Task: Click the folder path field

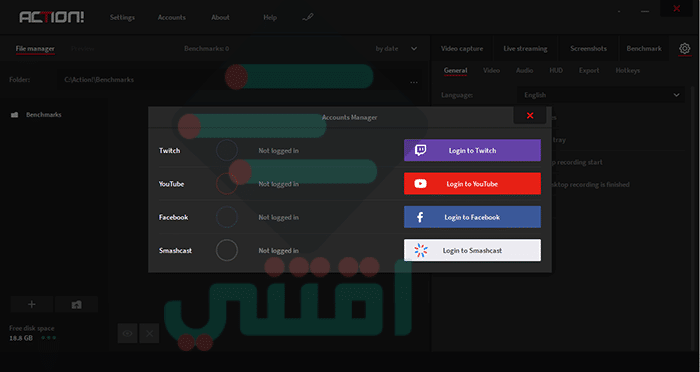Action: pyautogui.click(x=232, y=80)
